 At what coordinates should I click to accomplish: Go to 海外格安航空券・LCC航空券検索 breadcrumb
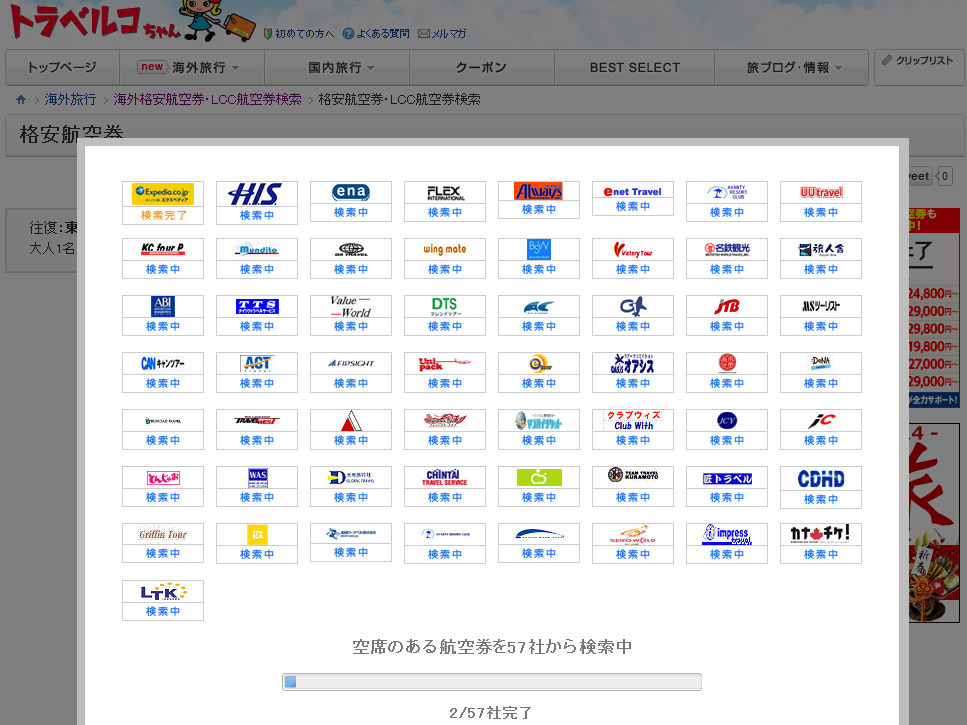click(x=207, y=99)
